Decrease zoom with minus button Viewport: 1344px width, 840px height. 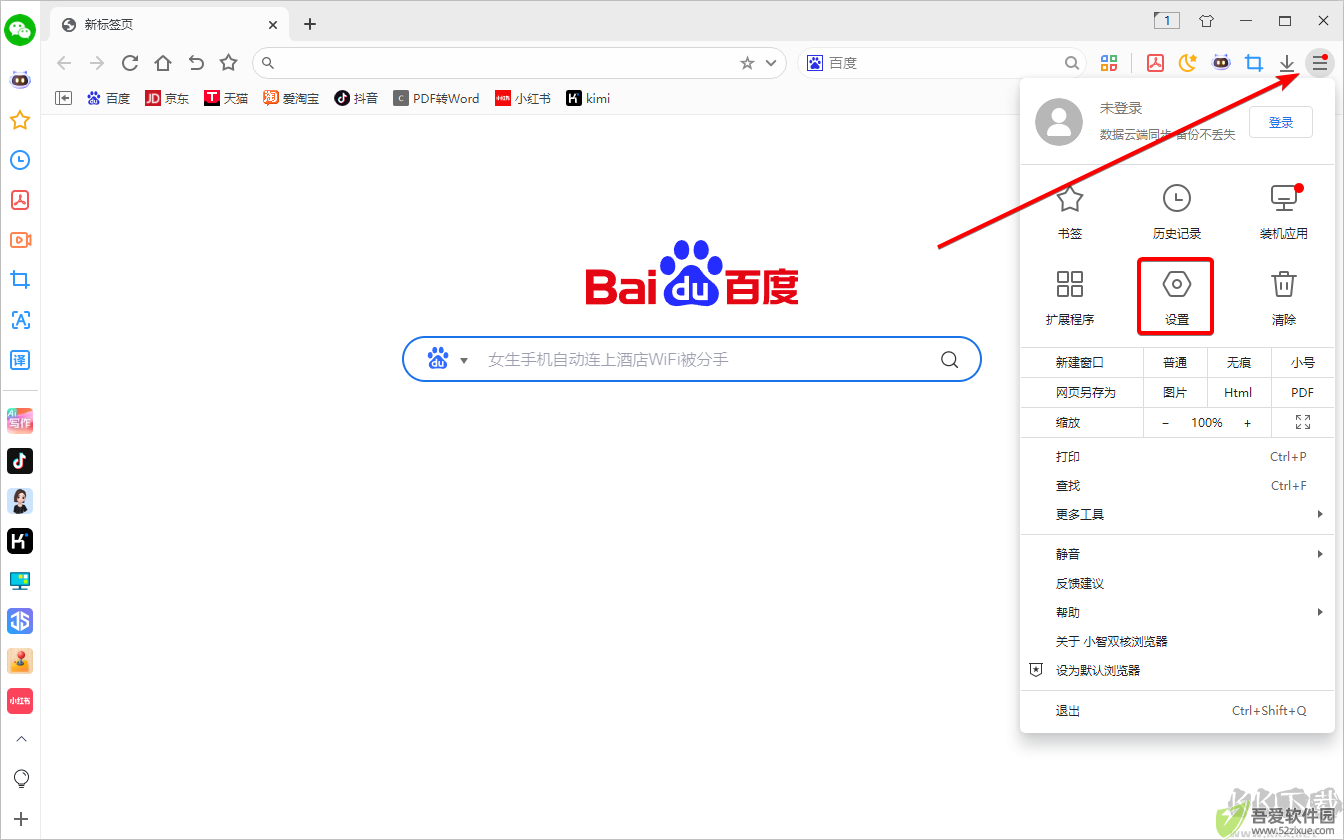pos(1165,423)
